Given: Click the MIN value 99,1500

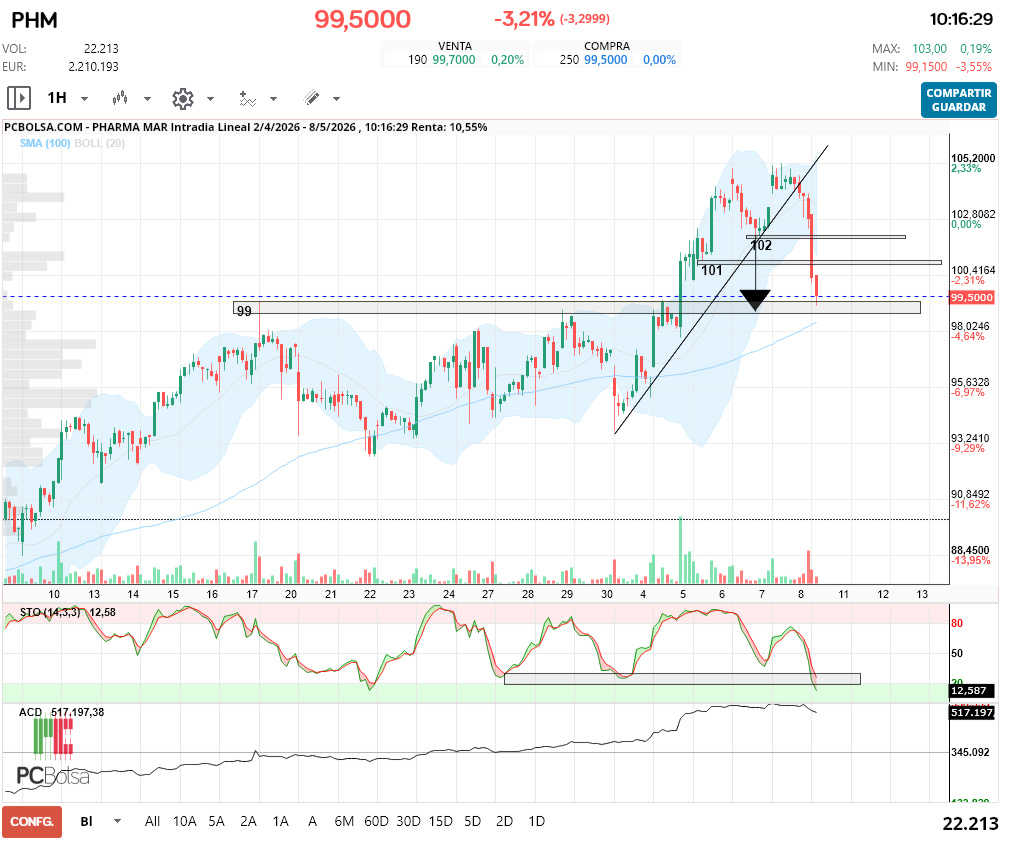Looking at the screenshot, I should tap(926, 66).
